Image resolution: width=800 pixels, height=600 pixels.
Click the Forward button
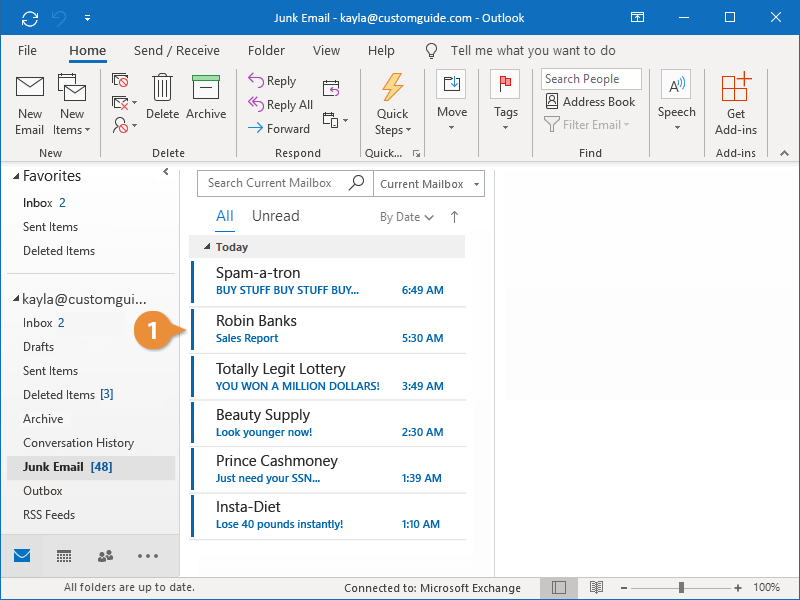pyautogui.click(x=279, y=129)
